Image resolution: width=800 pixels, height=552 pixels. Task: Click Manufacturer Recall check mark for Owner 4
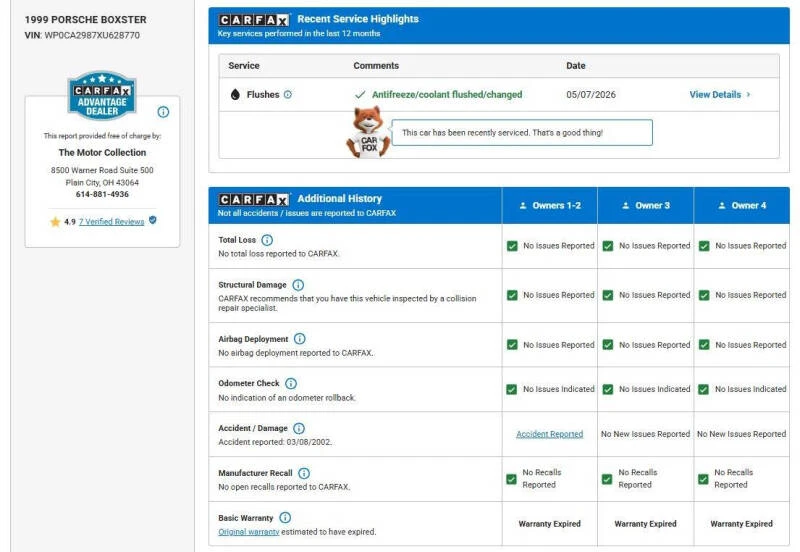tap(703, 479)
